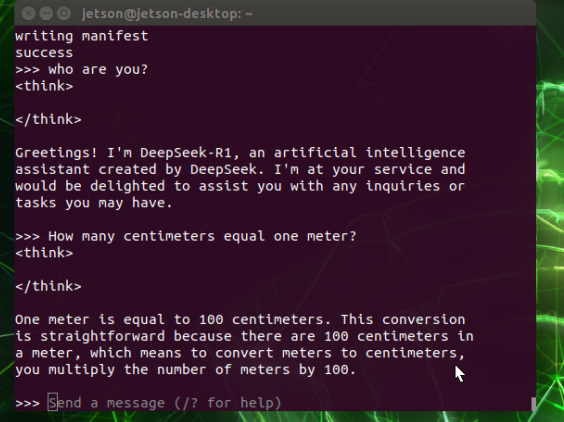Click the terminal scrollbar handle at bottom
Image resolution: width=564 pixels, height=422 pixels.
pos(533,404)
